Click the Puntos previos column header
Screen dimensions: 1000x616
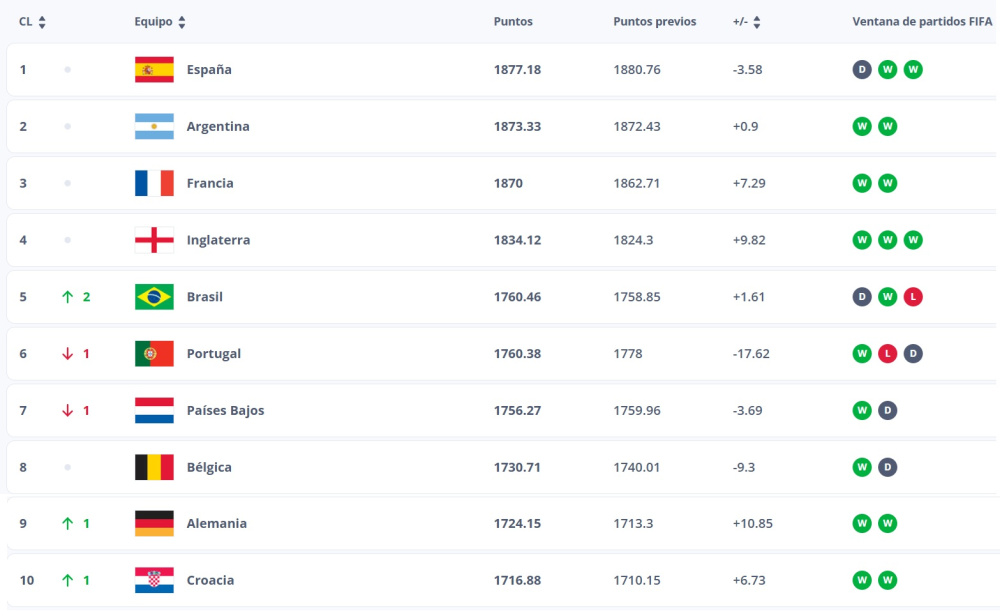[654, 22]
